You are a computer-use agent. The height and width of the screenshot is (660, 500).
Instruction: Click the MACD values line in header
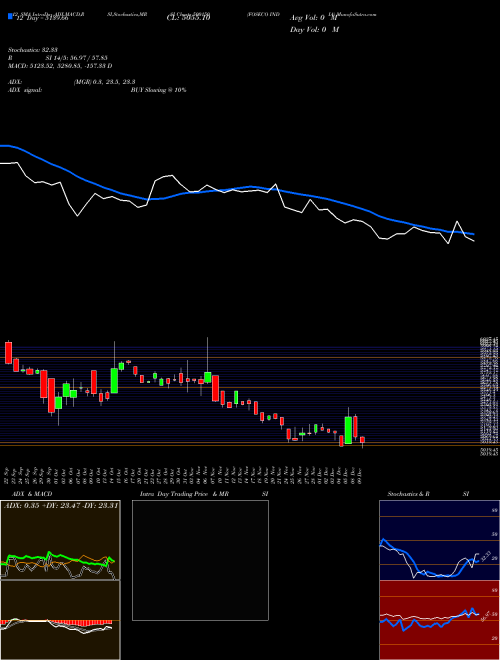[60, 66]
